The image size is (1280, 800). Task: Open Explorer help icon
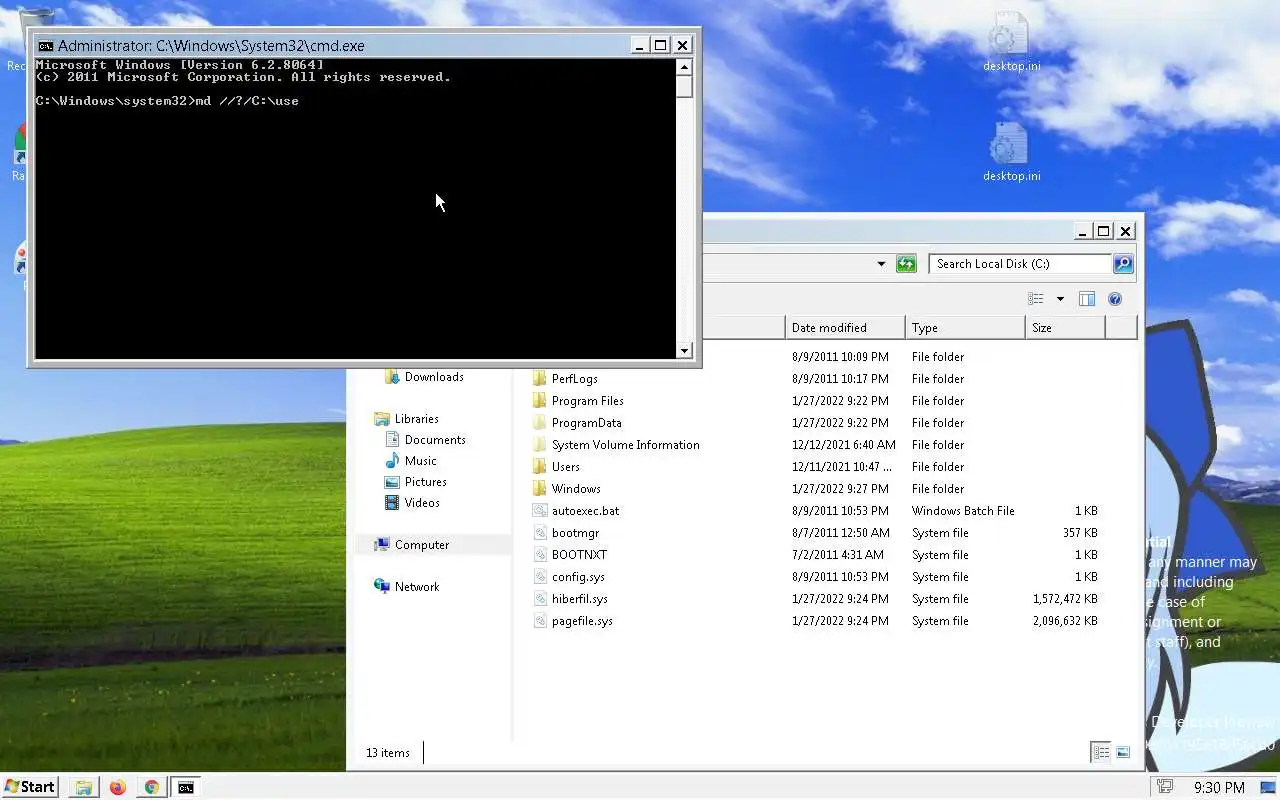click(1115, 299)
